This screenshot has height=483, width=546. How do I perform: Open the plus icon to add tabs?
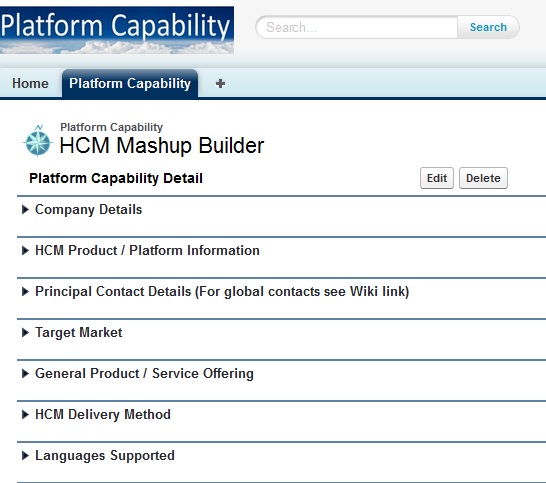click(x=220, y=84)
